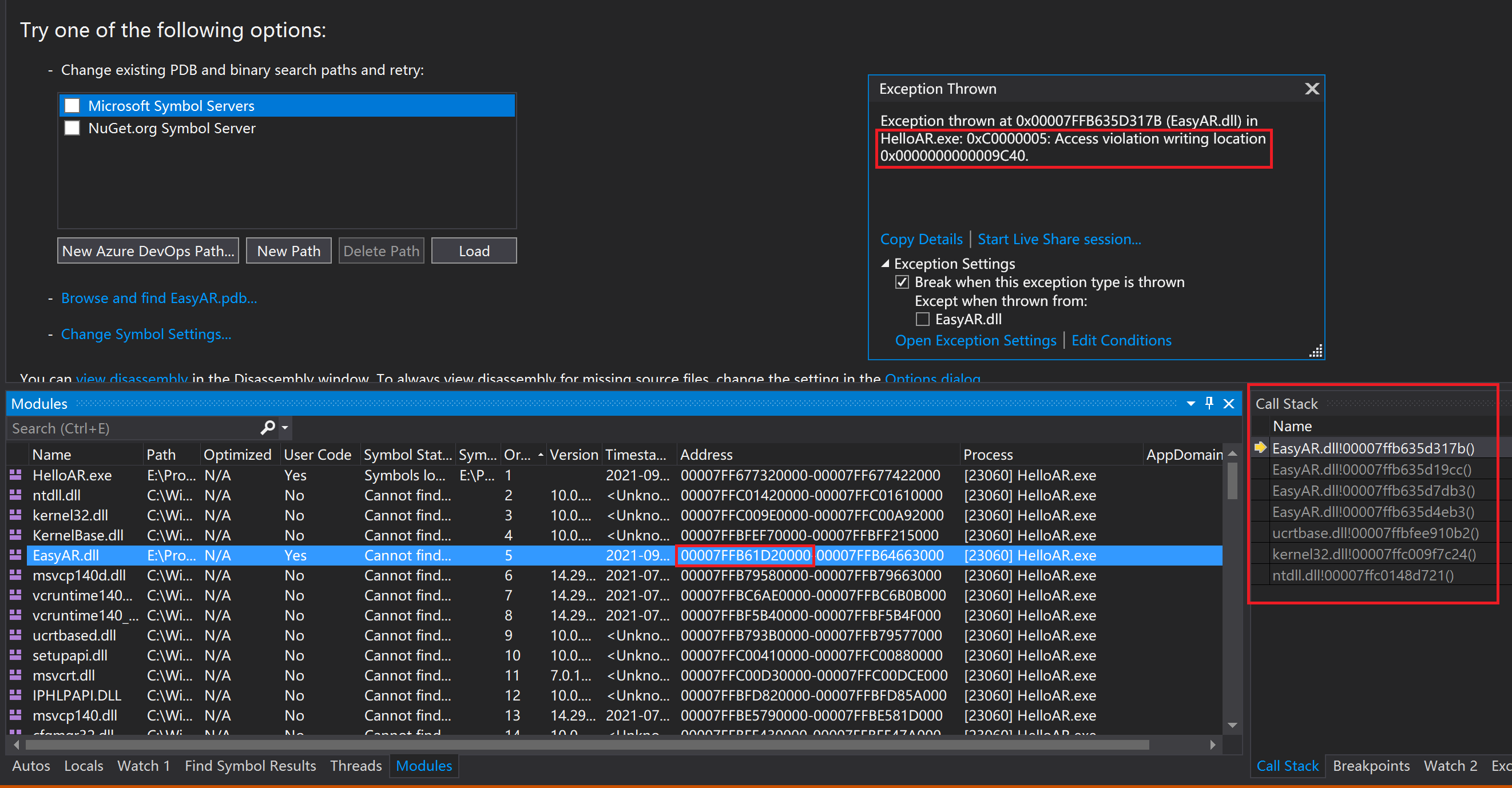Viewport: 1512px width, 788px height.
Task: Click the yellow arrow current-frame icon in Call Stack
Action: 1260,448
